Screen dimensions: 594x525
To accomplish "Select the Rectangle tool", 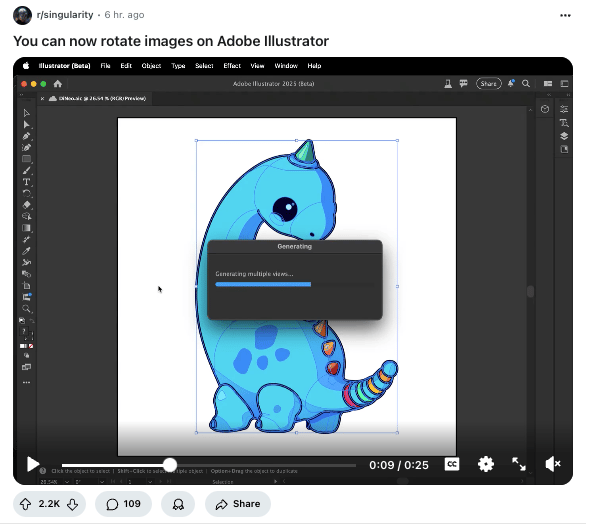I will click(27, 159).
